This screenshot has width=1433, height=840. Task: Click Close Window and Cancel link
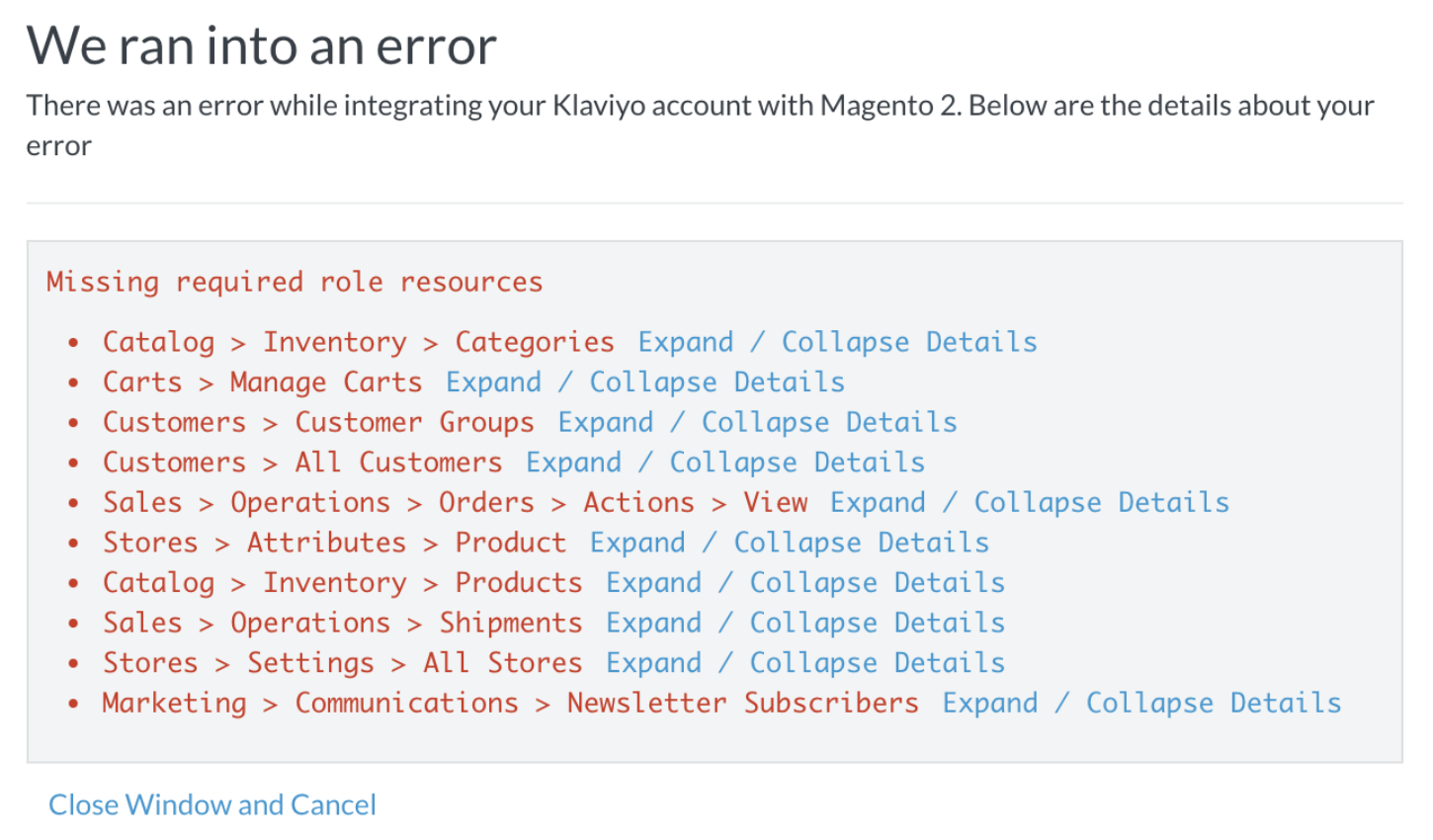212,804
